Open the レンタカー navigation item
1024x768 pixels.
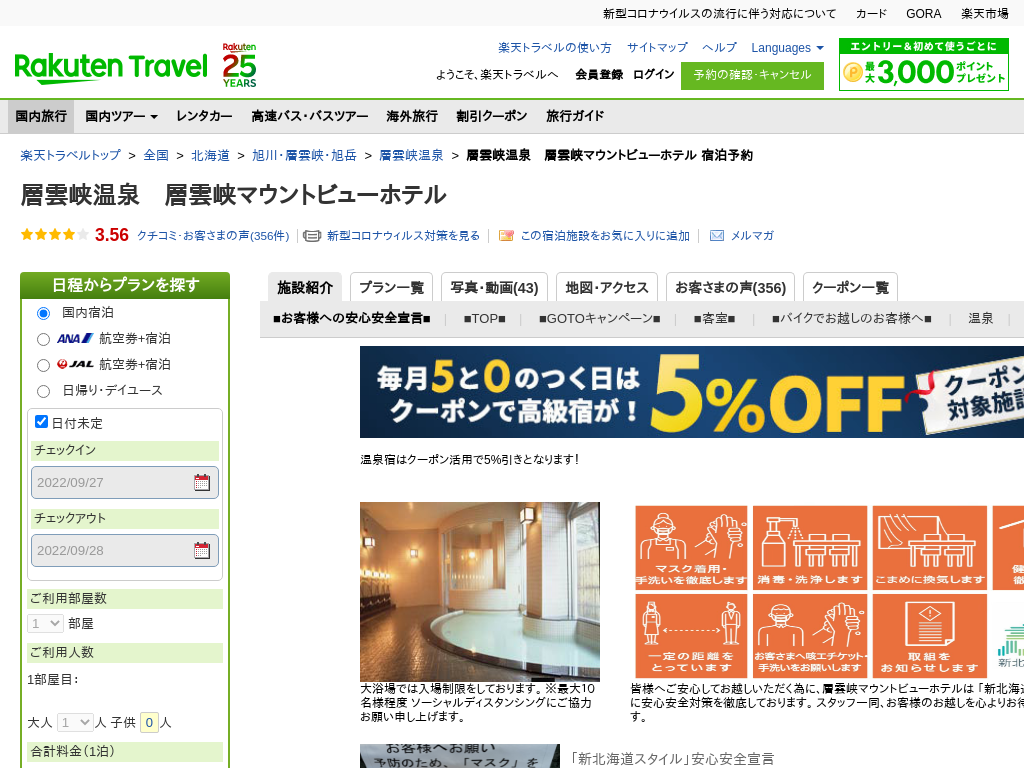coord(204,116)
